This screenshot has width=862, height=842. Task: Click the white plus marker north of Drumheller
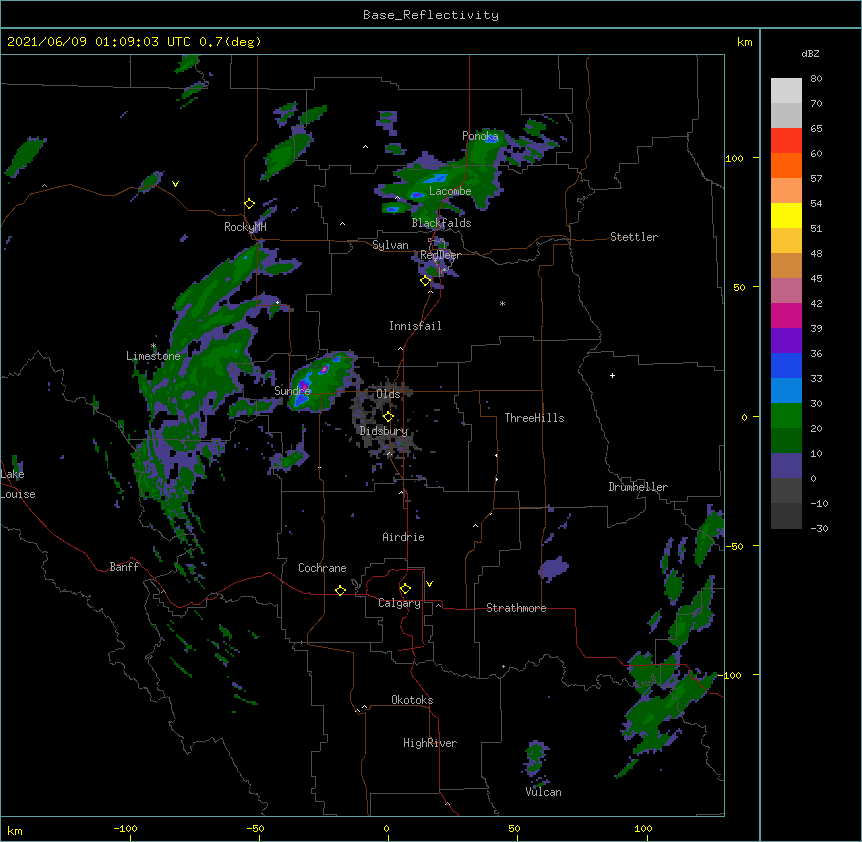coord(612,375)
